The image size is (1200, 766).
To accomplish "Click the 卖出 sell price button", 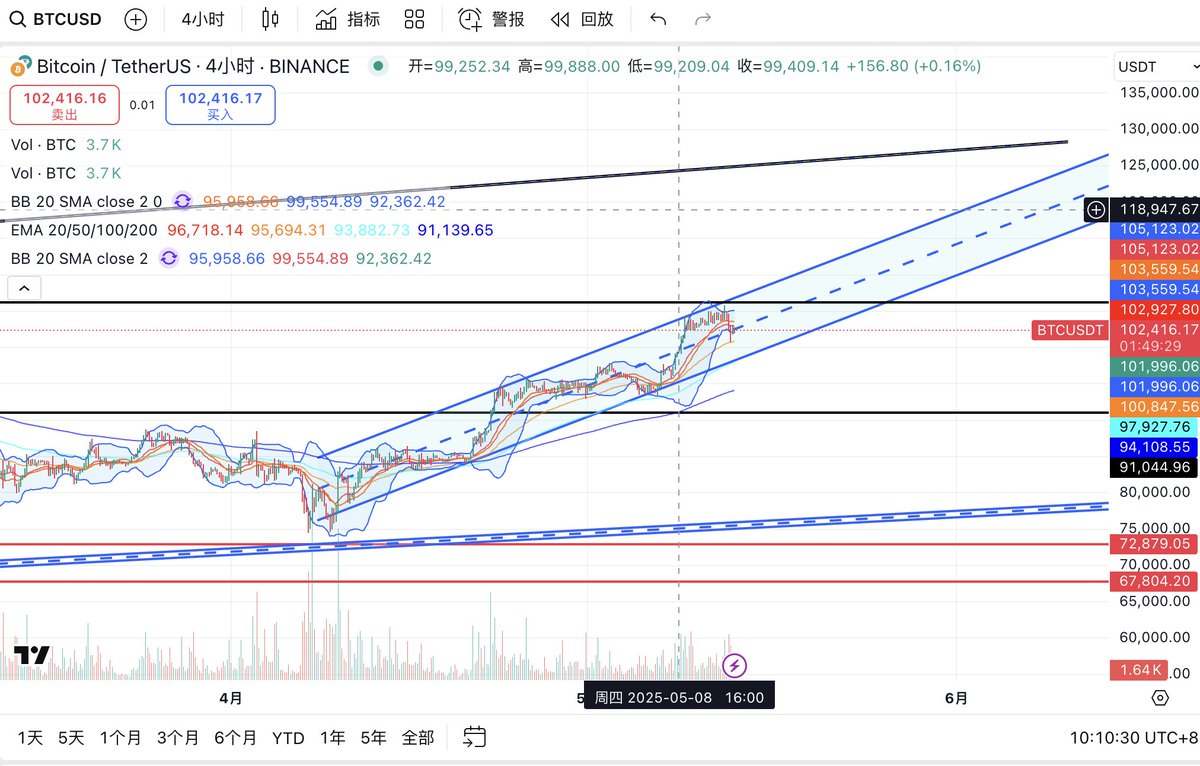I will 64,105.
